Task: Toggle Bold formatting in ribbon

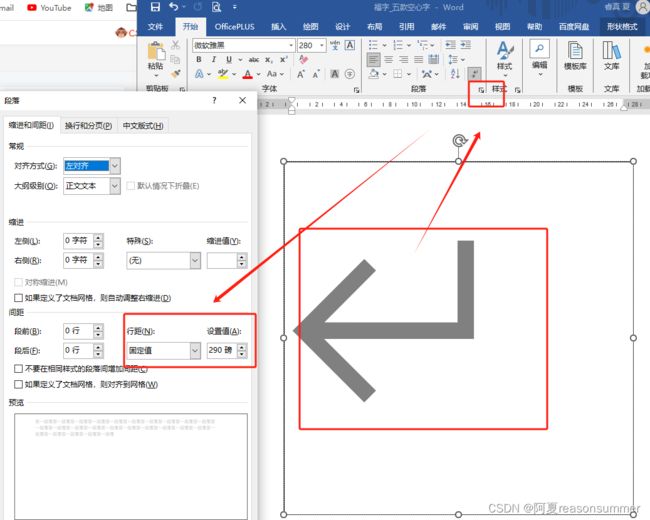Action: pos(199,59)
